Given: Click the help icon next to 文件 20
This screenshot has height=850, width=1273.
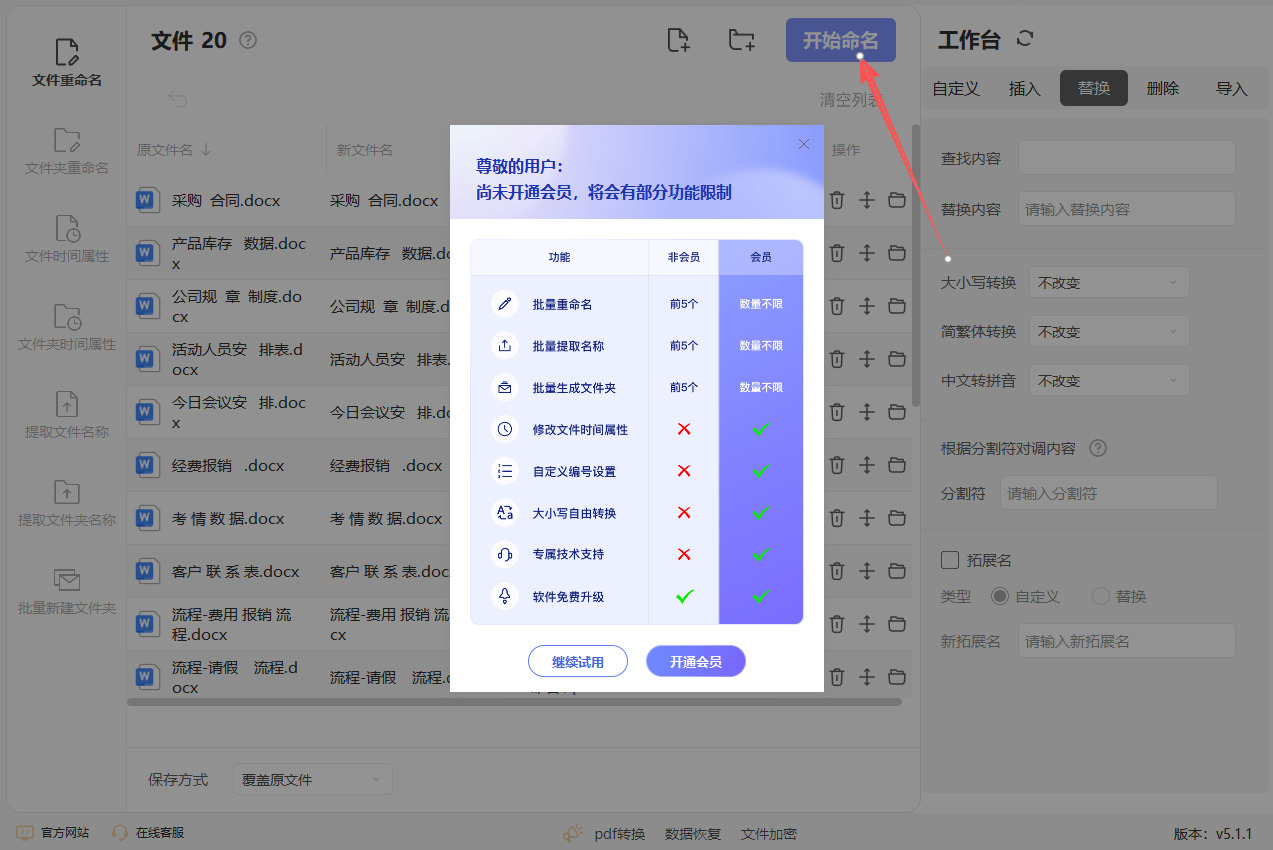Looking at the screenshot, I should point(249,41).
